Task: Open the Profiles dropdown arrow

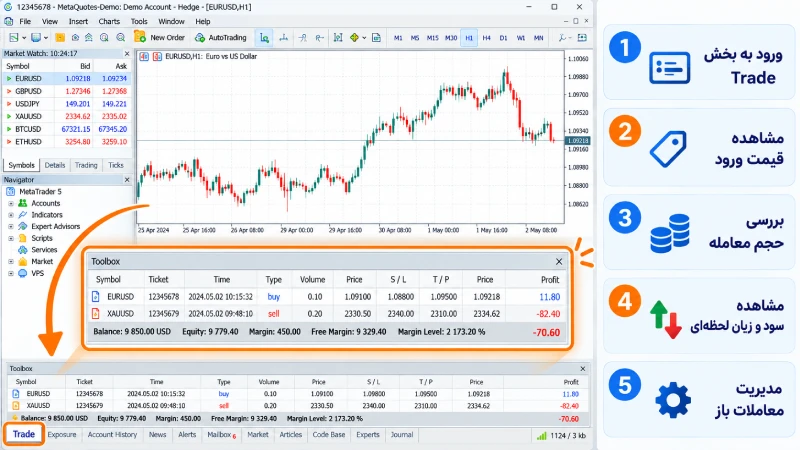Action: point(45,38)
